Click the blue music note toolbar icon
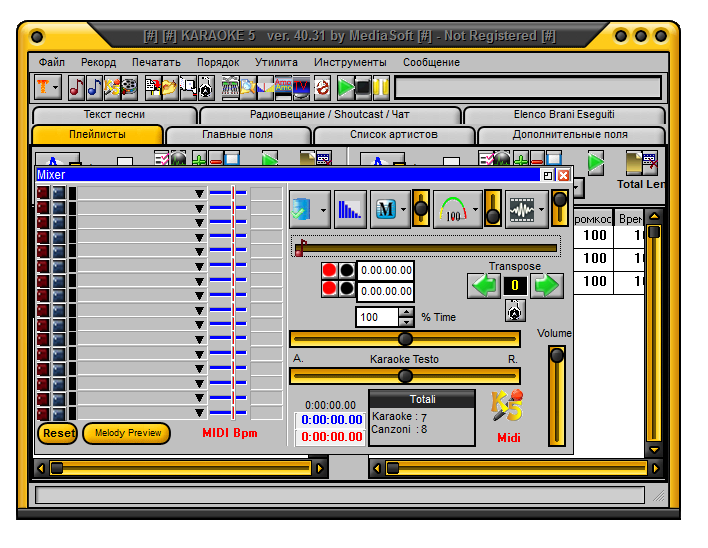708x548 pixels. click(x=94, y=87)
